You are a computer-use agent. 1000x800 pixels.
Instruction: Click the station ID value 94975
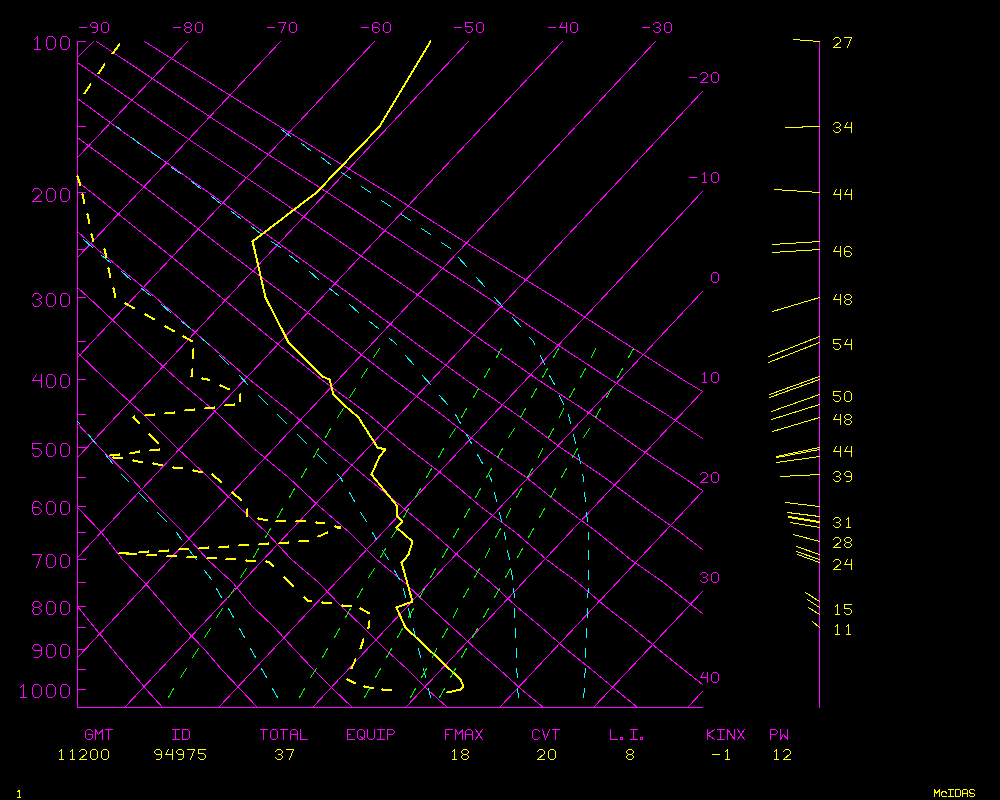point(180,755)
